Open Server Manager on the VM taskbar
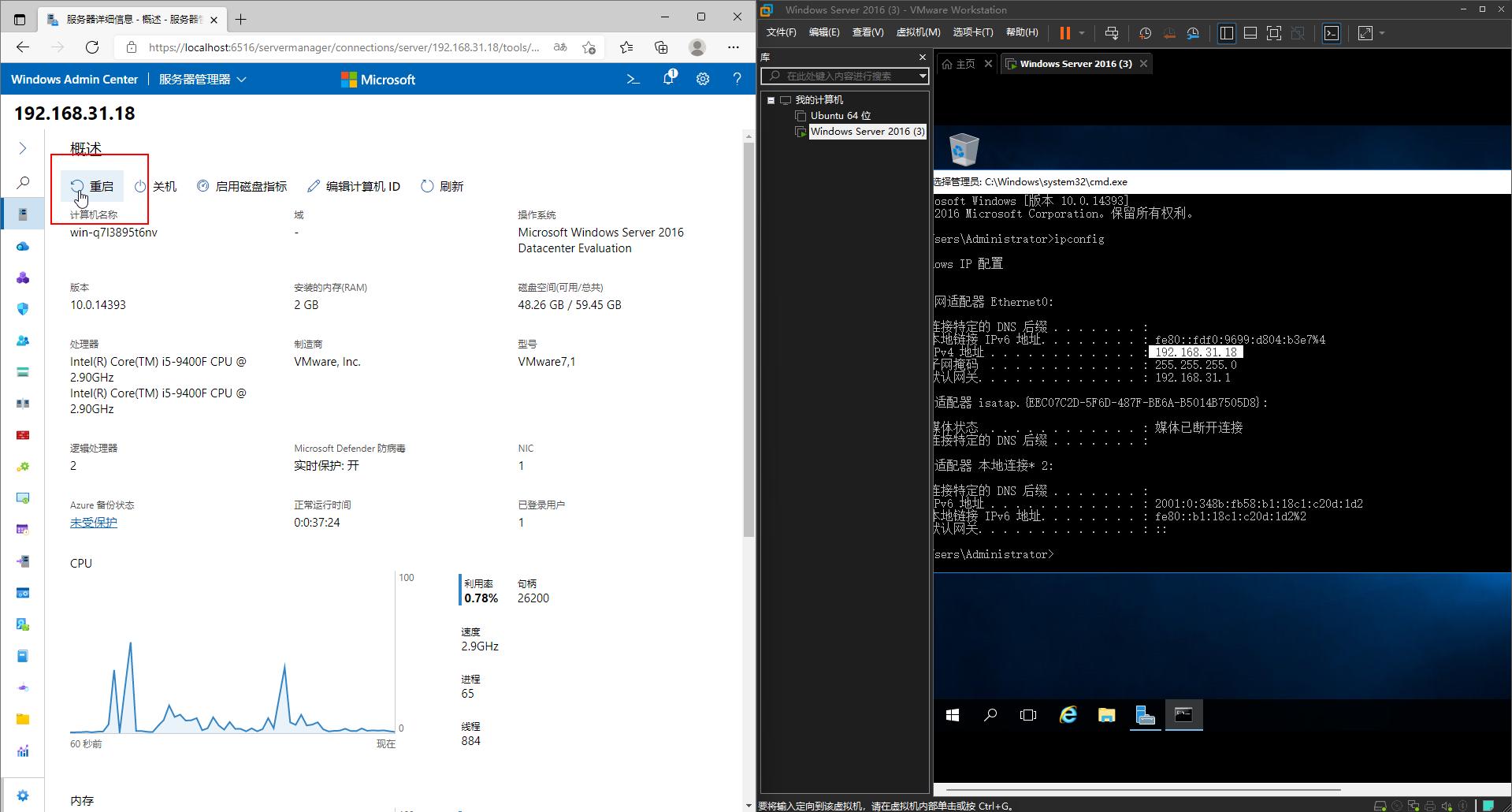This screenshot has width=1512, height=812. tap(1145, 715)
